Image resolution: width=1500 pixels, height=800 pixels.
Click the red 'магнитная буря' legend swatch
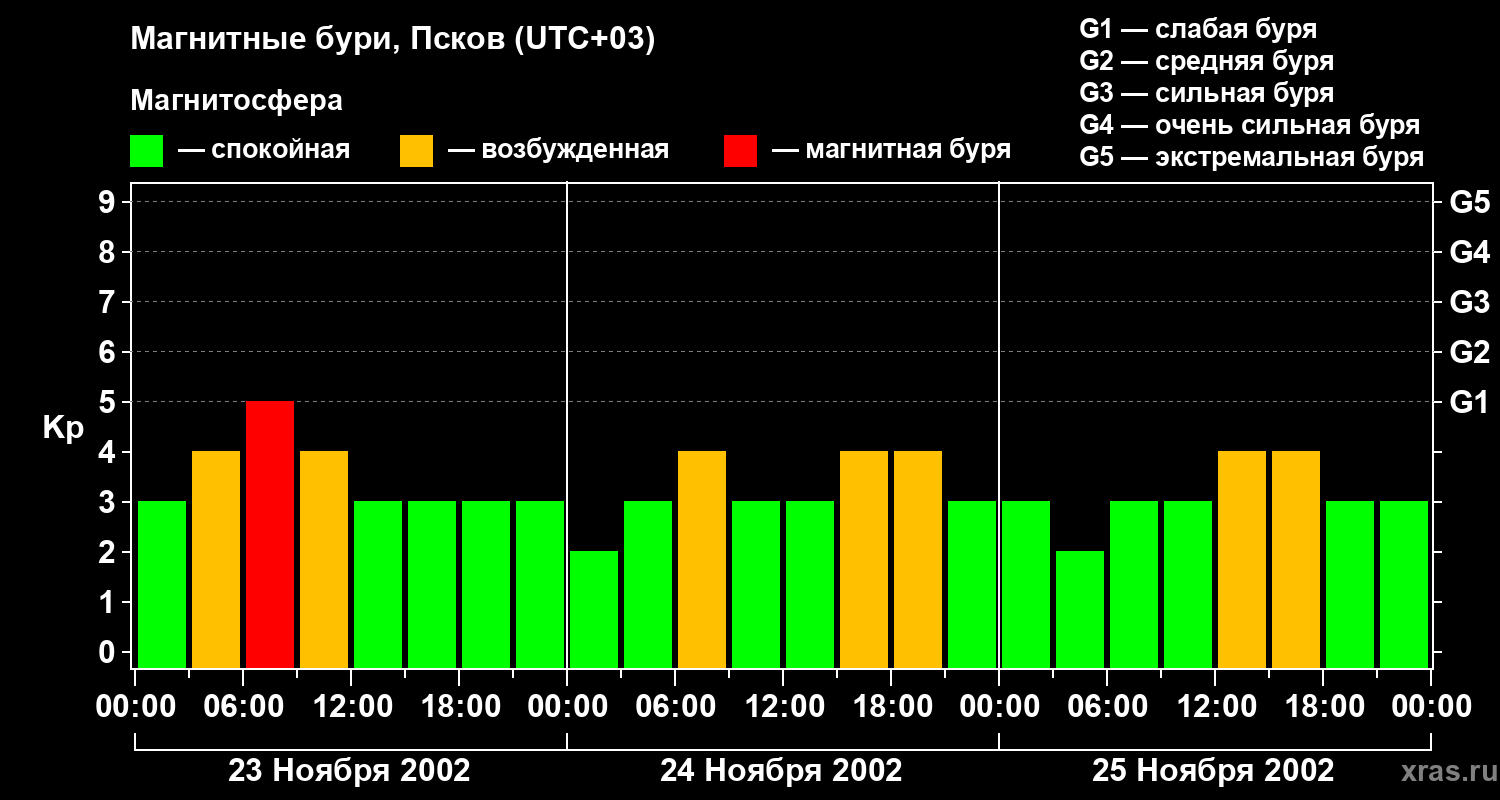[x=740, y=151]
